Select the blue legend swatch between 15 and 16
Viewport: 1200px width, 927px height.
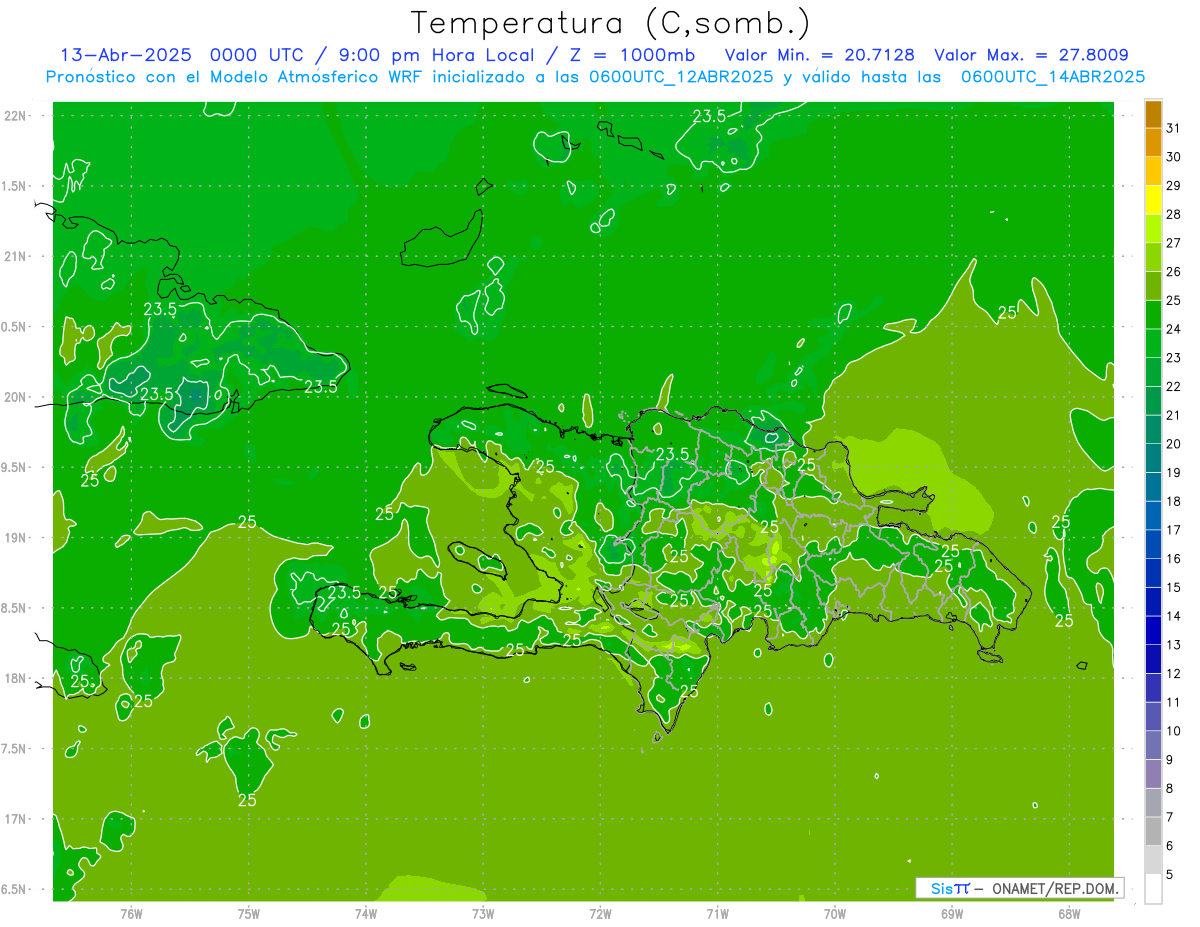pyautogui.click(x=1153, y=573)
